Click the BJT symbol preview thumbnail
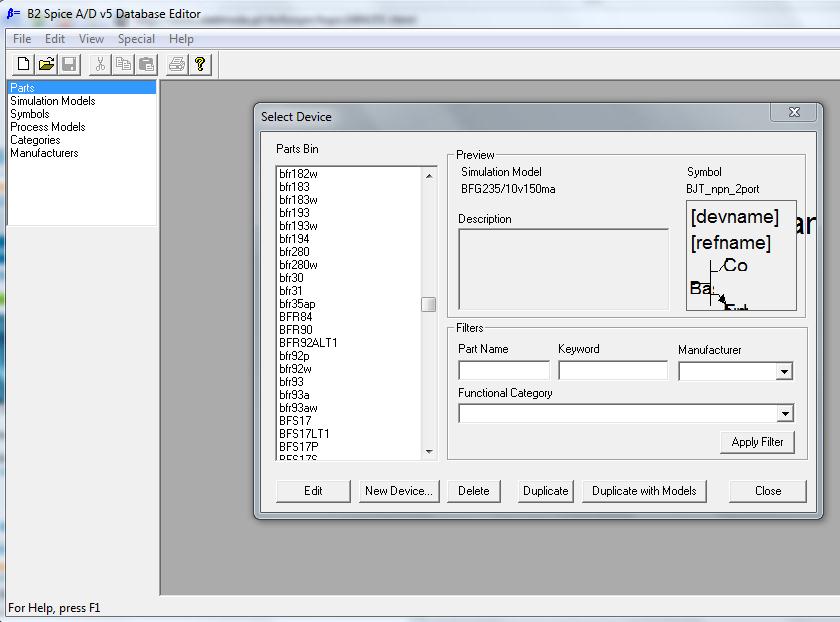Screen dimensions: 840x622 pyautogui.click(x=741, y=256)
